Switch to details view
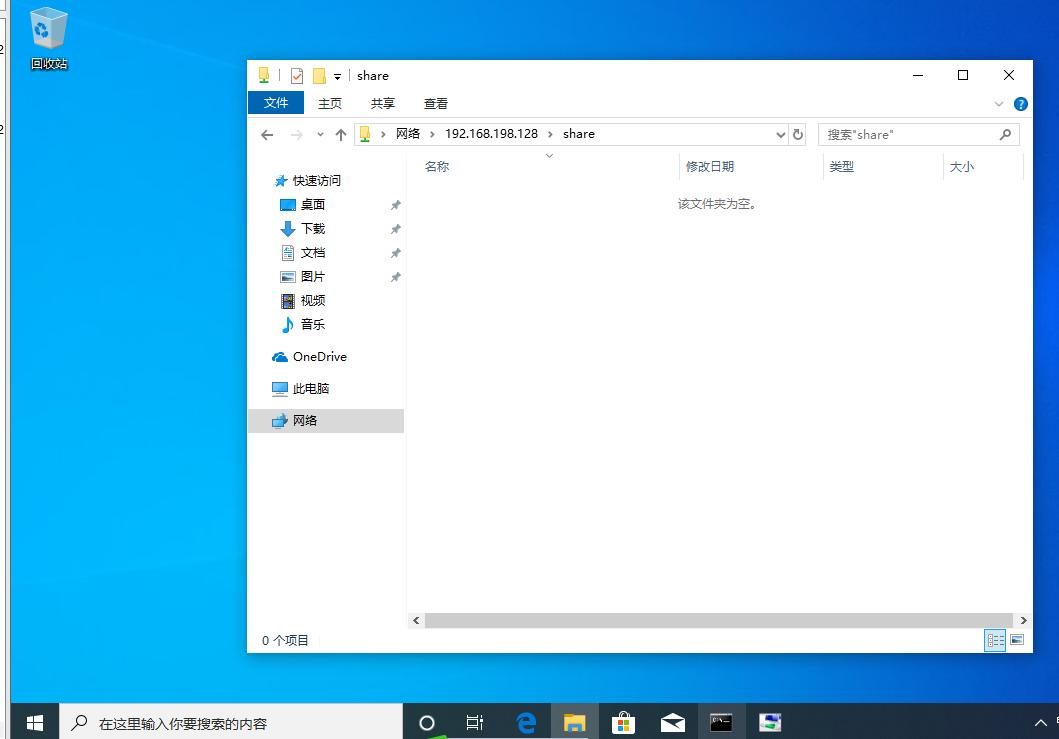The height and width of the screenshot is (739, 1059). [995, 640]
